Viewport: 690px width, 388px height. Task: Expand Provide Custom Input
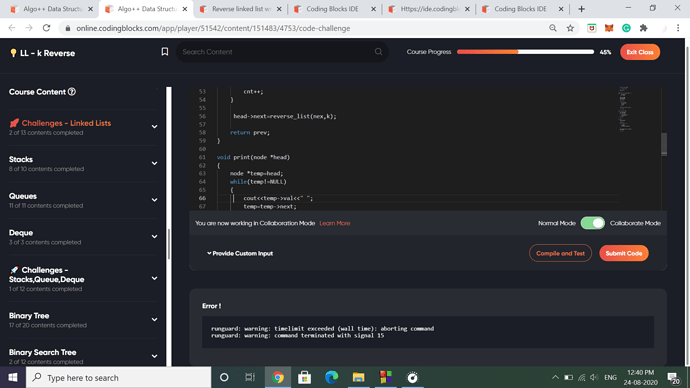[x=240, y=253]
